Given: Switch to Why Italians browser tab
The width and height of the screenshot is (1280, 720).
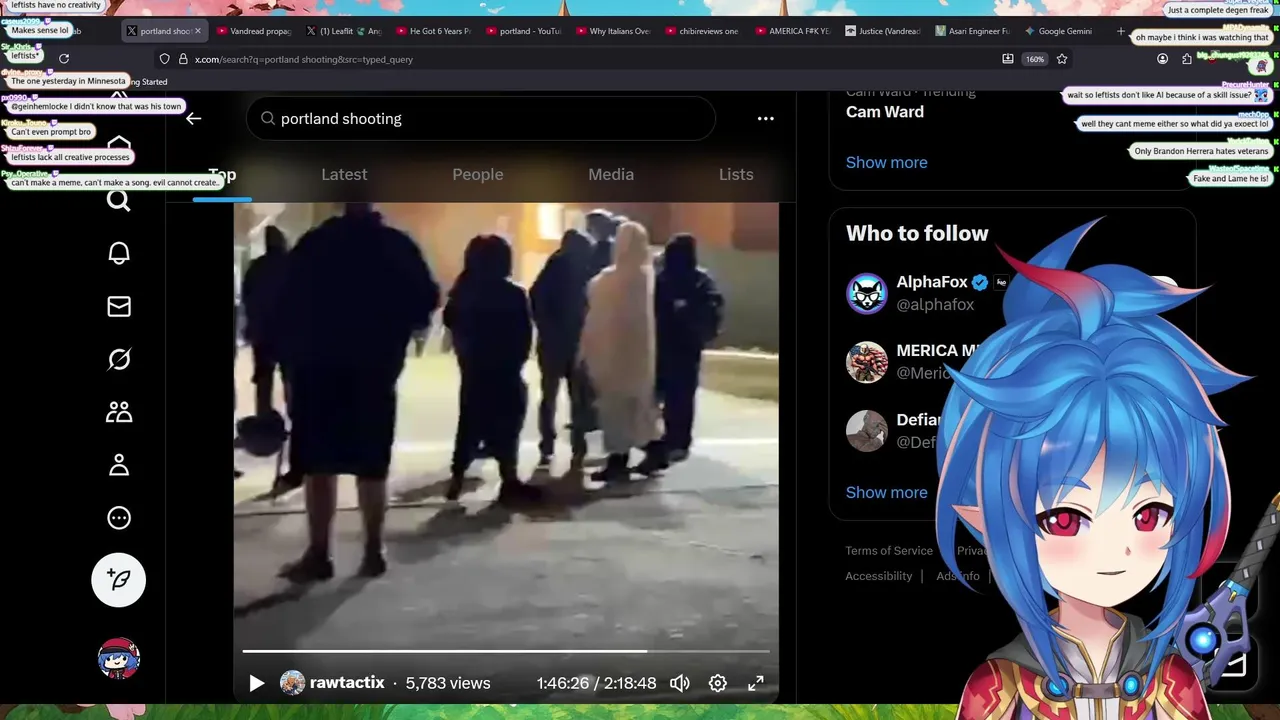Looking at the screenshot, I should 613,31.
